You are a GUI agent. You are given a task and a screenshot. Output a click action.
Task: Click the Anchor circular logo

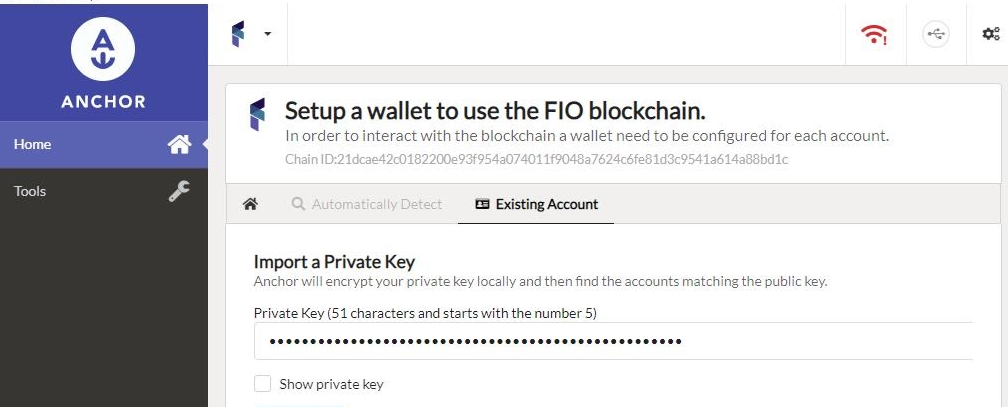[103, 49]
